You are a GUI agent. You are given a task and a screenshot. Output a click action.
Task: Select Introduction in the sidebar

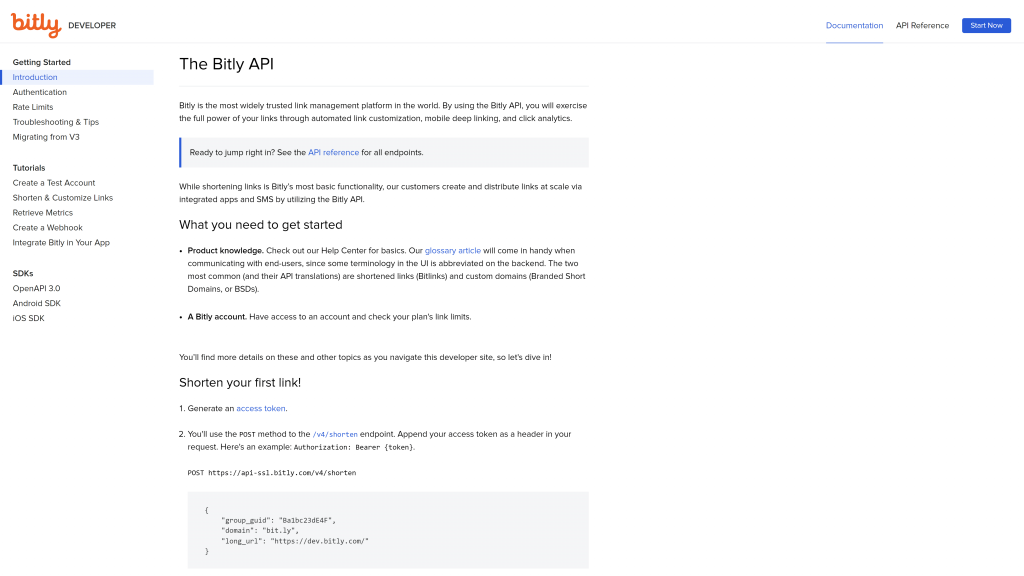pyautogui.click(x=35, y=77)
